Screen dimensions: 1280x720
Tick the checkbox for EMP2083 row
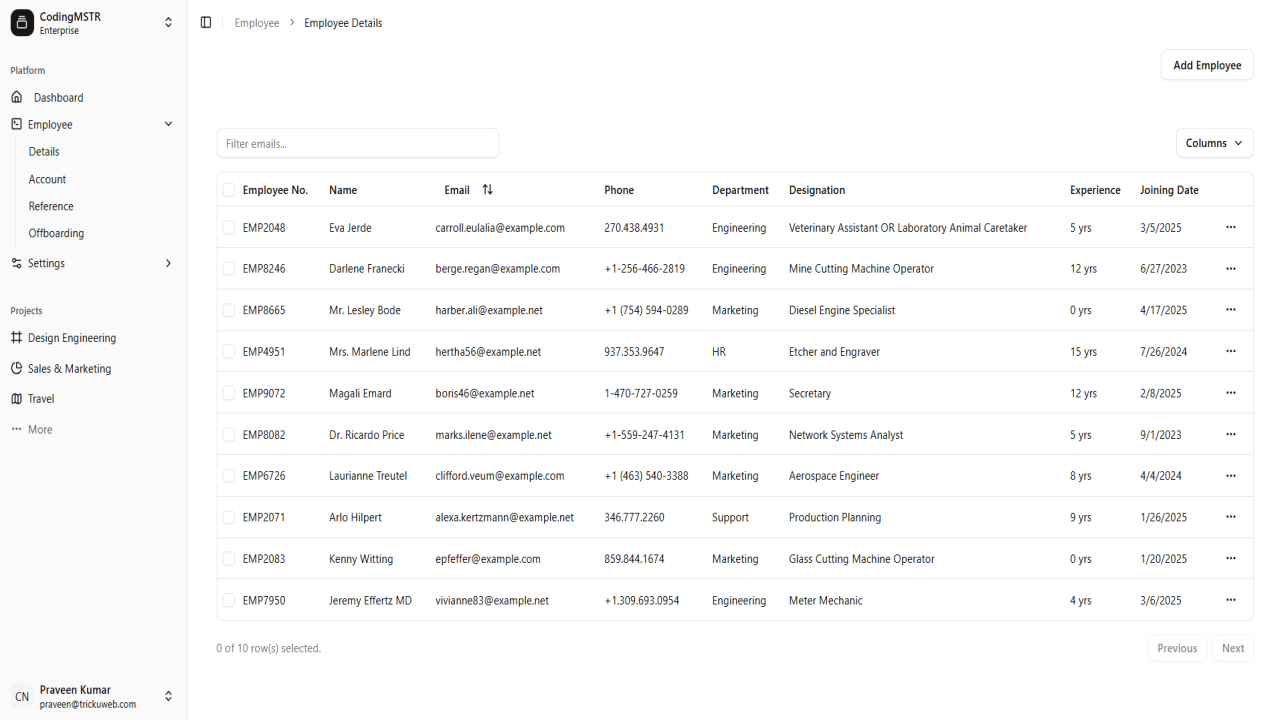click(229, 559)
